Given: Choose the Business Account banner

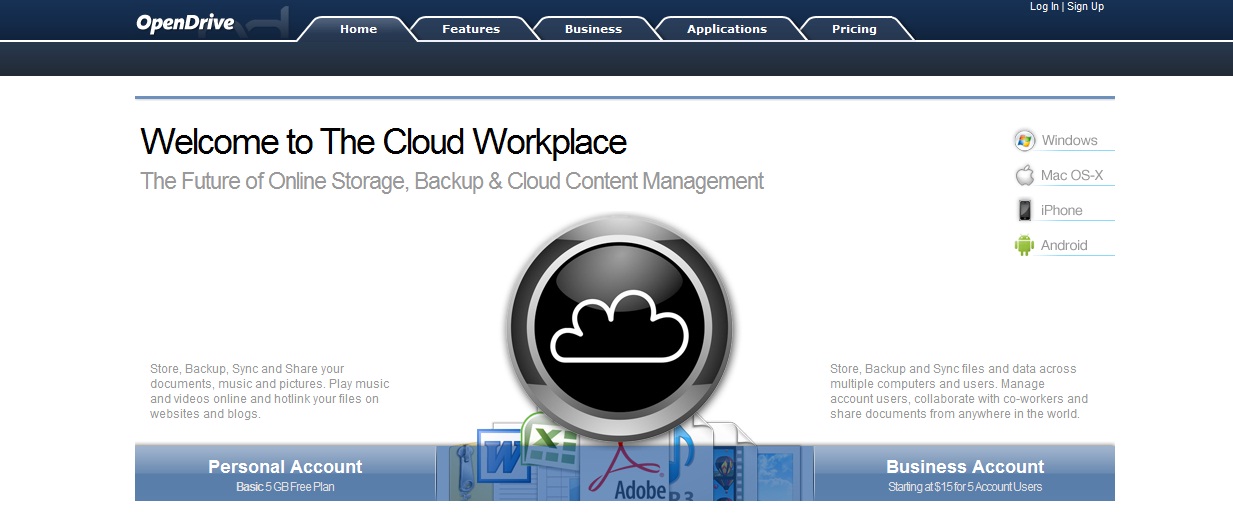Looking at the screenshot, I should (964, 474).
